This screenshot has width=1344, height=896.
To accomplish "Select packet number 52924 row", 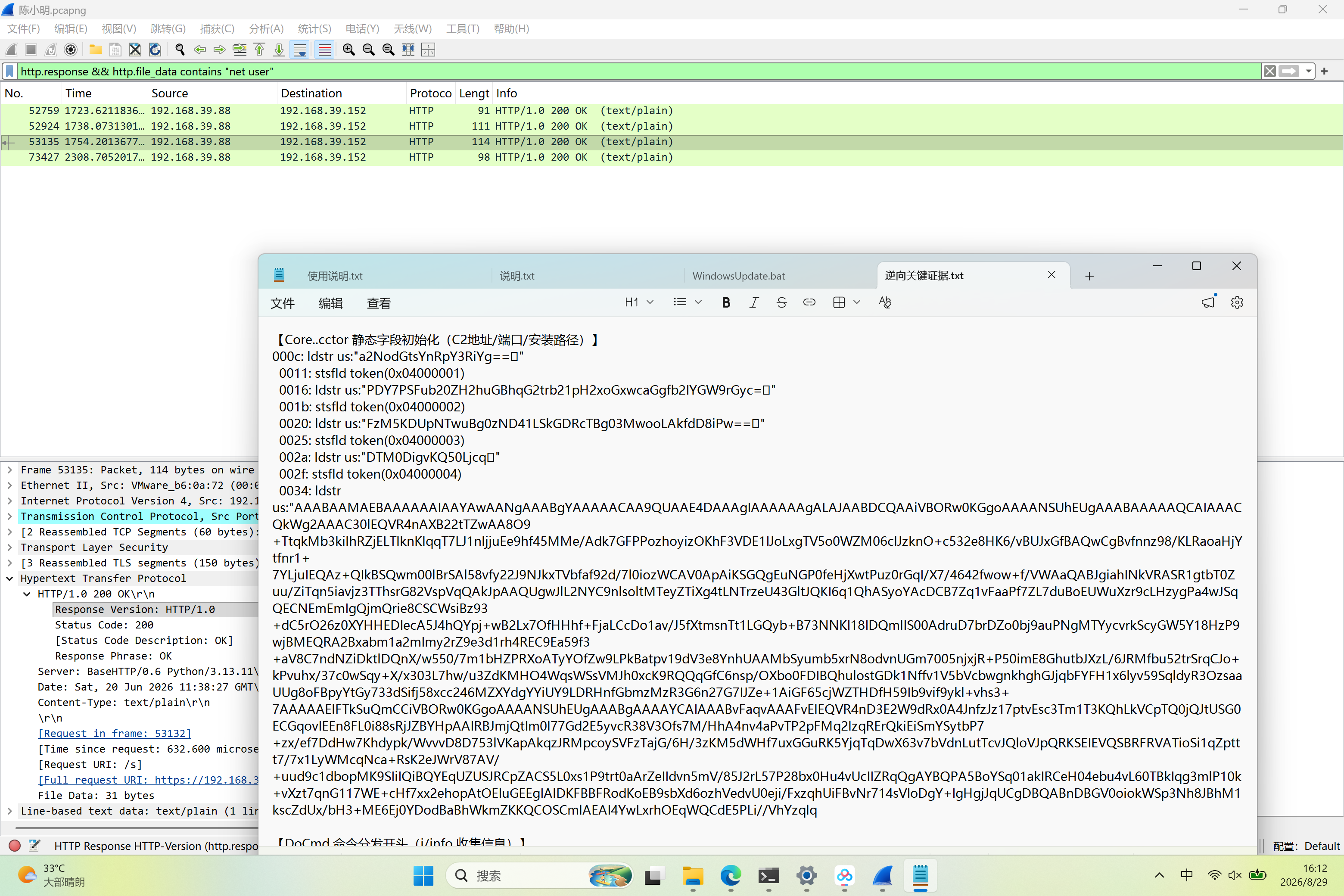I will click(672, 126).
